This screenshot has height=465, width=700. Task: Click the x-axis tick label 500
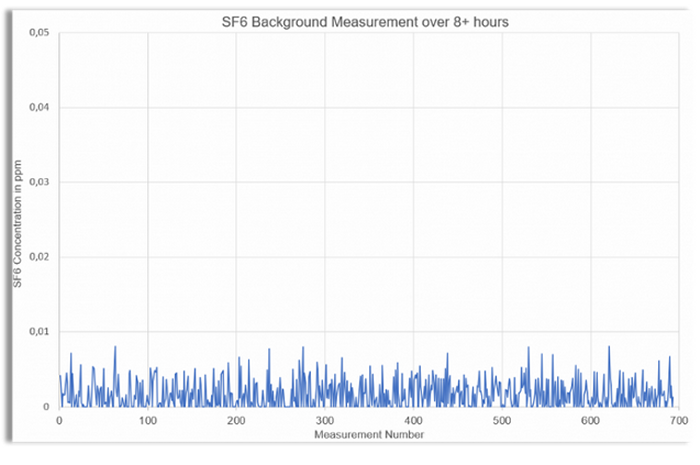click(x=502, y=422)
